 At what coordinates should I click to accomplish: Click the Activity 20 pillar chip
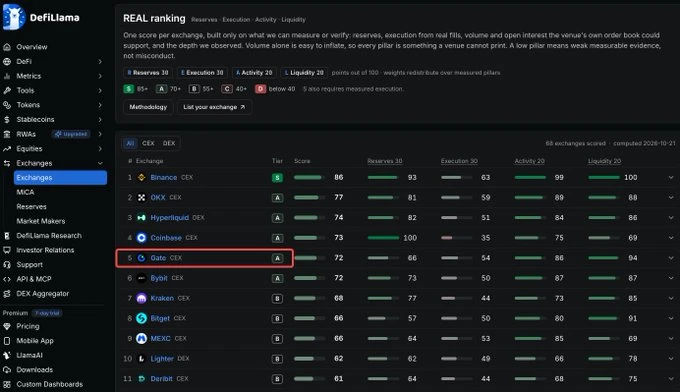(254, 73)
